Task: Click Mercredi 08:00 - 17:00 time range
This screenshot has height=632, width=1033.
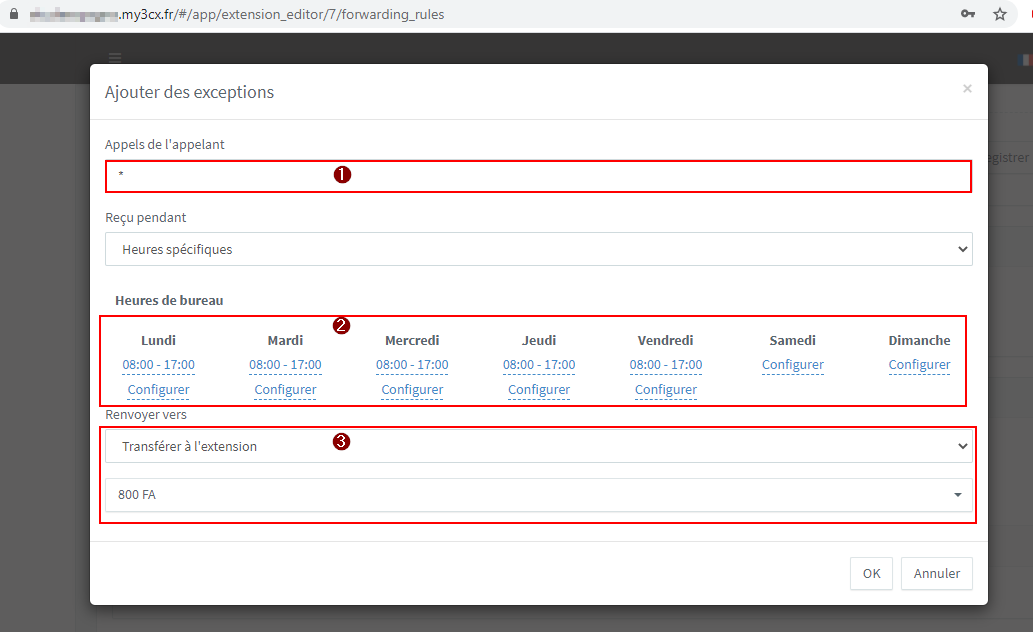Action: pyautogui.click(x=412, y=365)
